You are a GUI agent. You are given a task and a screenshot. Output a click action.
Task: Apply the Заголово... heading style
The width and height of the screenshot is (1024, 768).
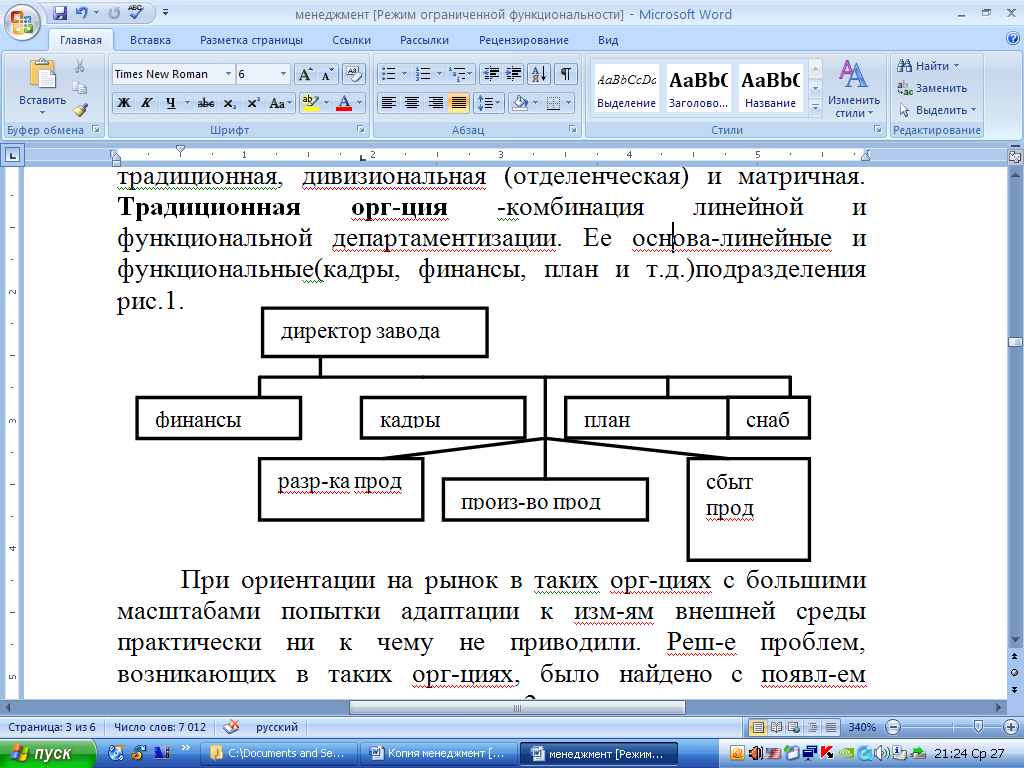click(698, 89)
